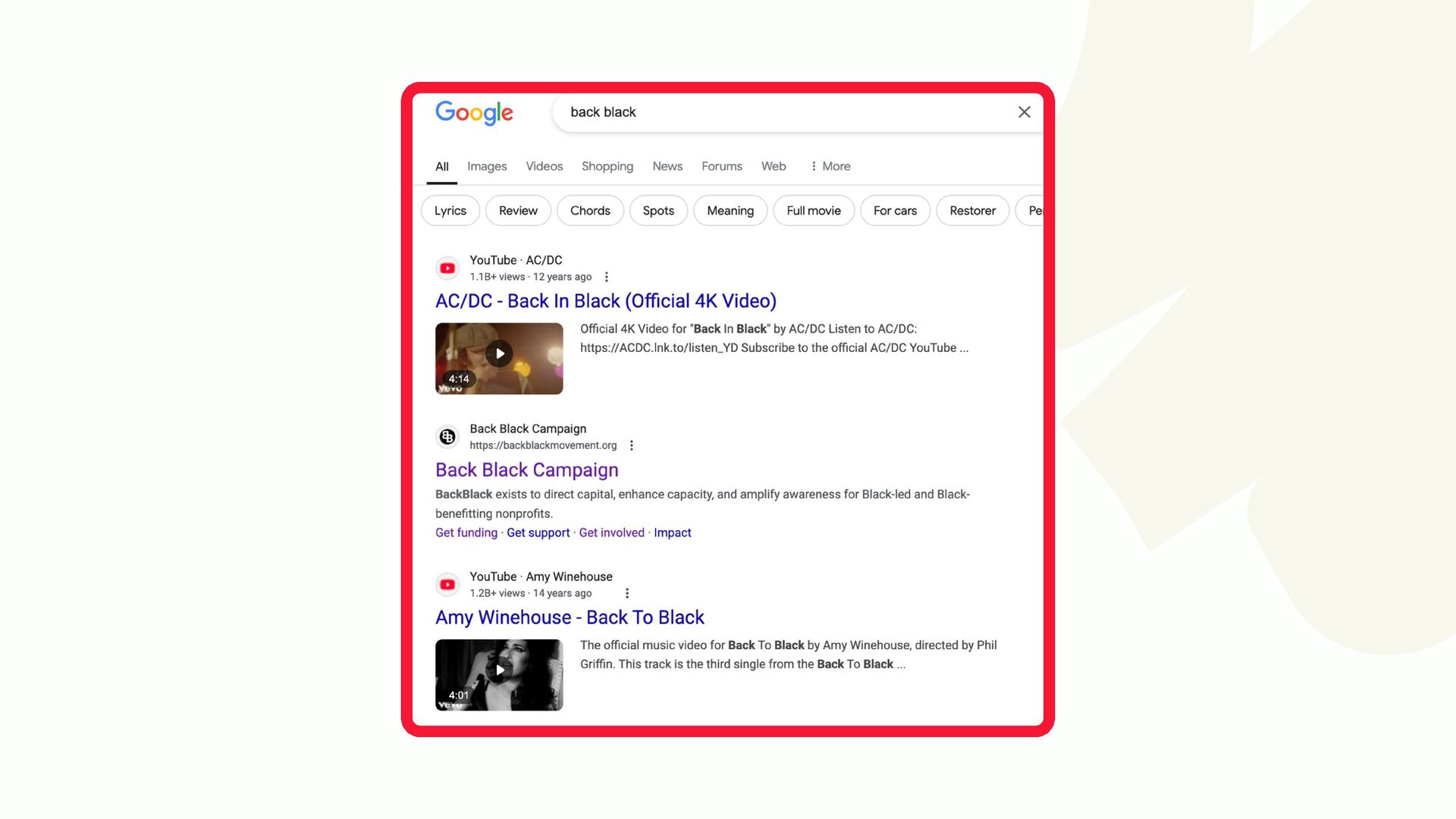Play the Amy Winehouse video thumbnail
The height and width of the screenshot is (819, 1456).
[499, 675]
